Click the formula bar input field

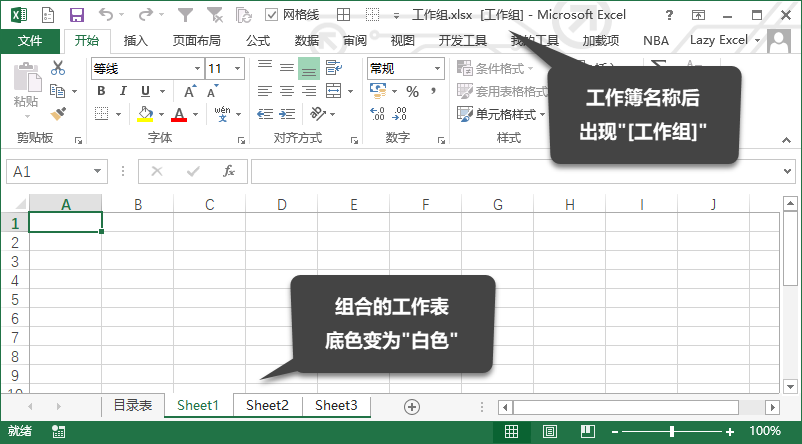tap(515, 171)
